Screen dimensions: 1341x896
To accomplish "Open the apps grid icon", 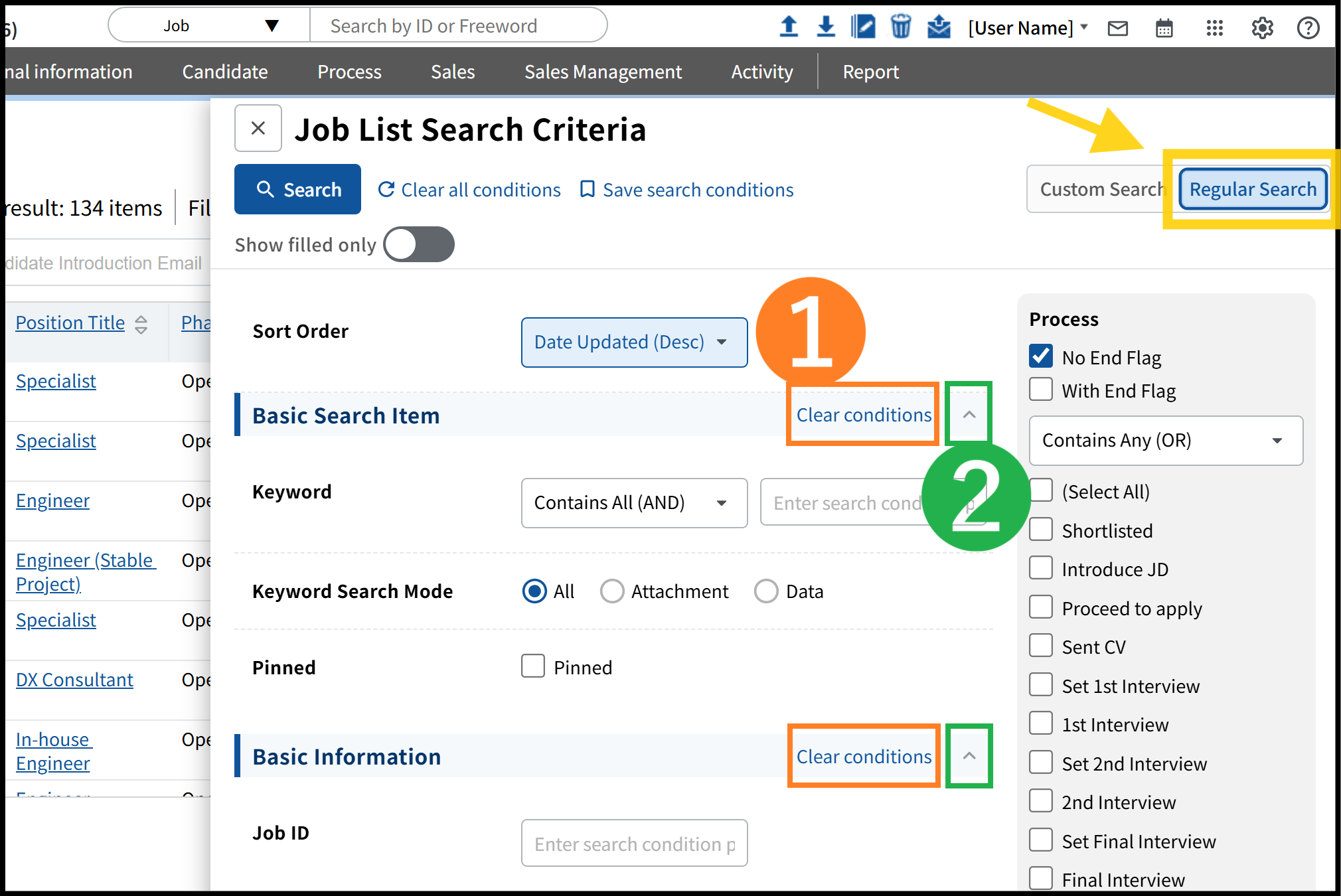I will click(x=1214, y=28).
